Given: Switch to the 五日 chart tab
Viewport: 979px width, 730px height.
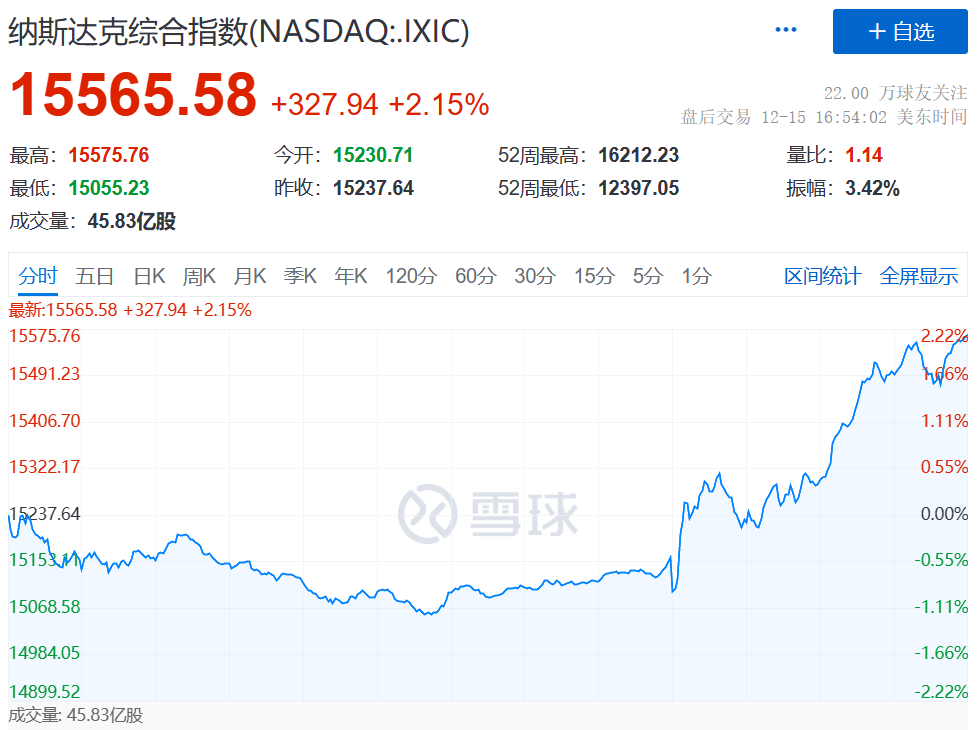Looking at the screenshot, I should [x=94, y=276].
